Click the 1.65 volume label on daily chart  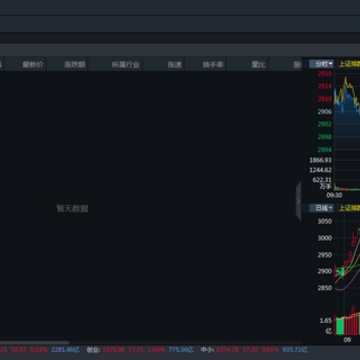click(326, 321)
